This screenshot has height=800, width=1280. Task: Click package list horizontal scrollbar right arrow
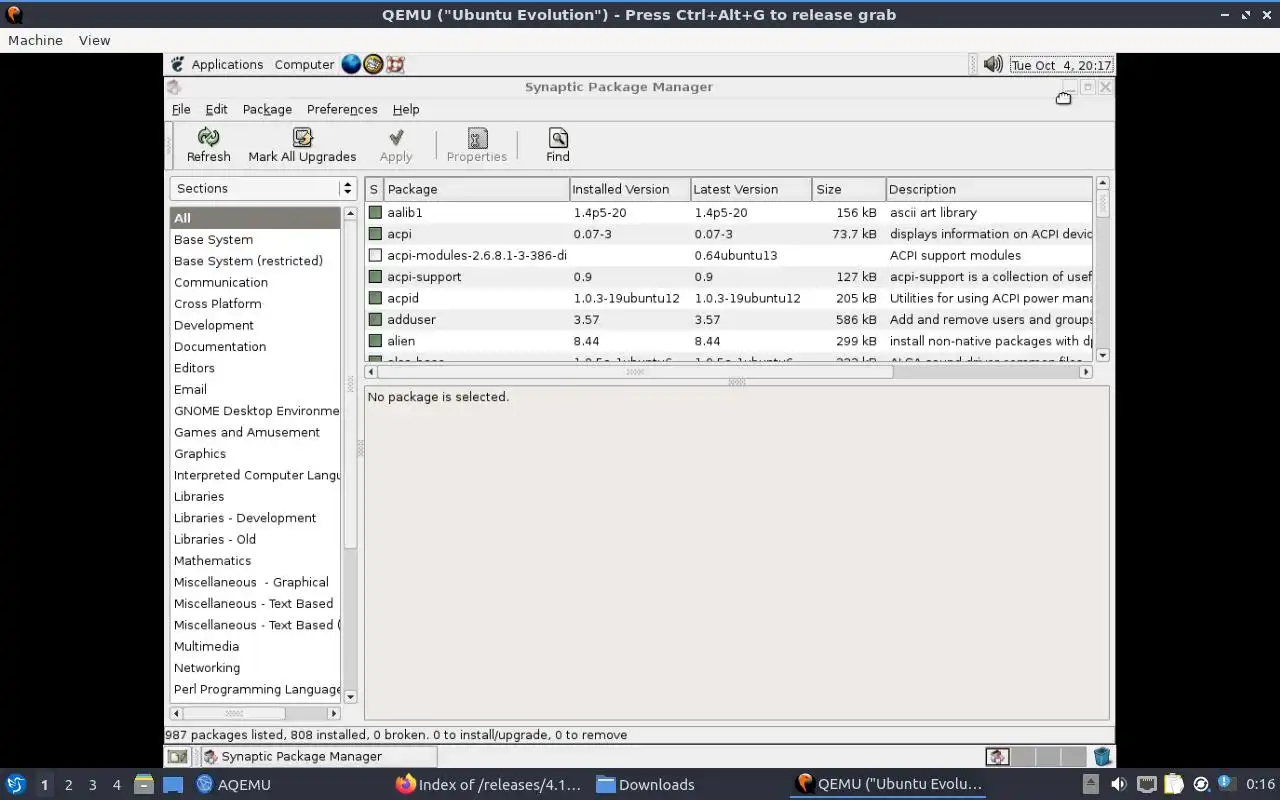click(x=1086, y=371)
